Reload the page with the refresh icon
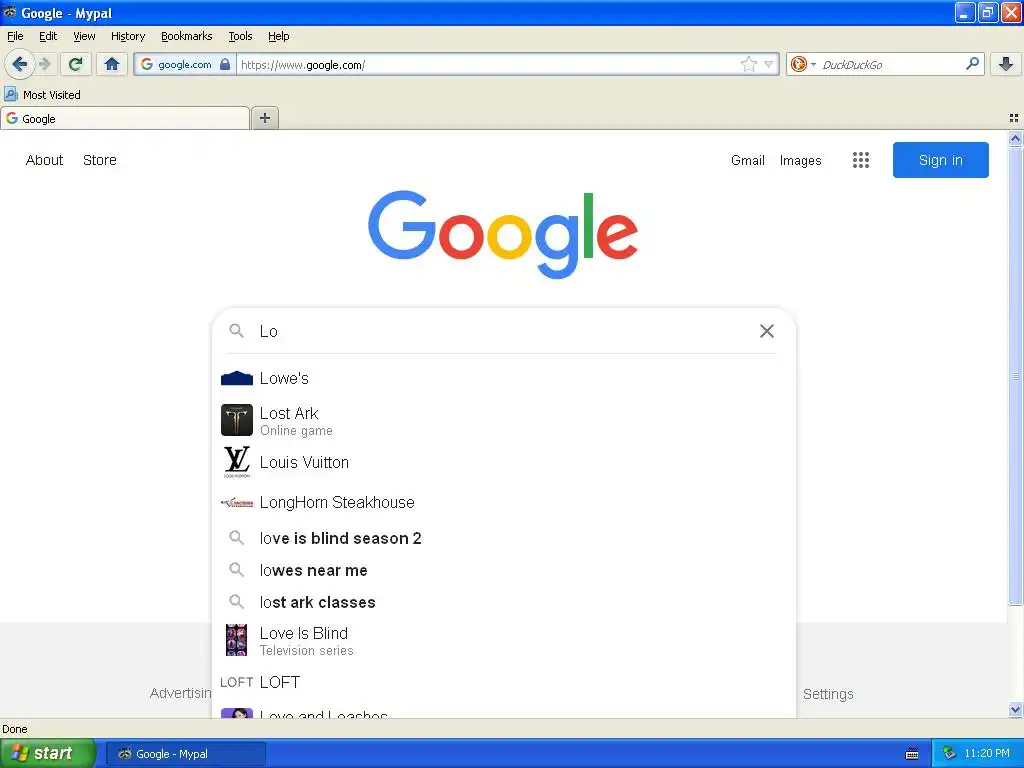The width and height of the screenshot is (1024, 768). click(75, 64)
